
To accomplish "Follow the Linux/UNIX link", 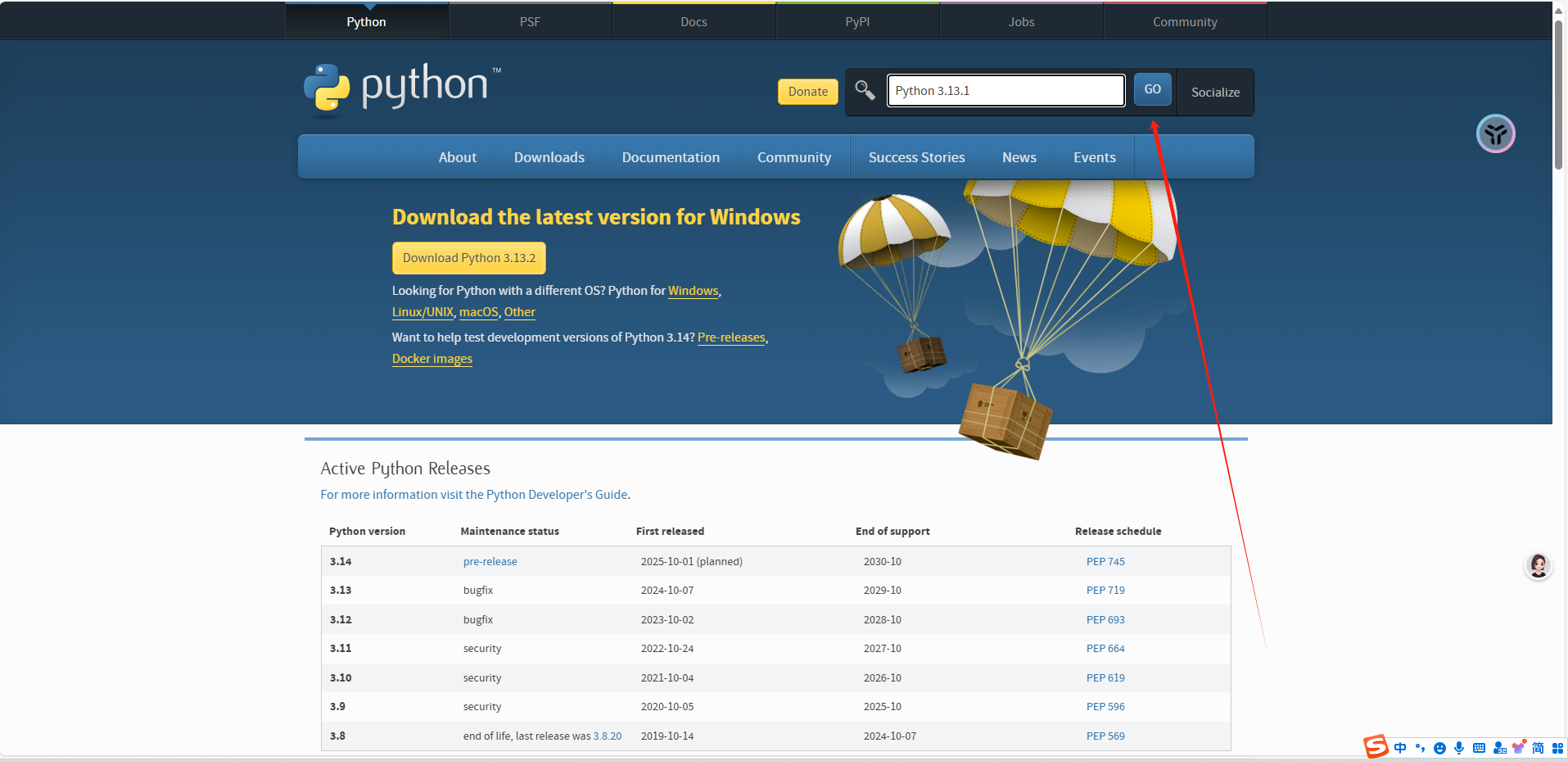I will [423, 312].
